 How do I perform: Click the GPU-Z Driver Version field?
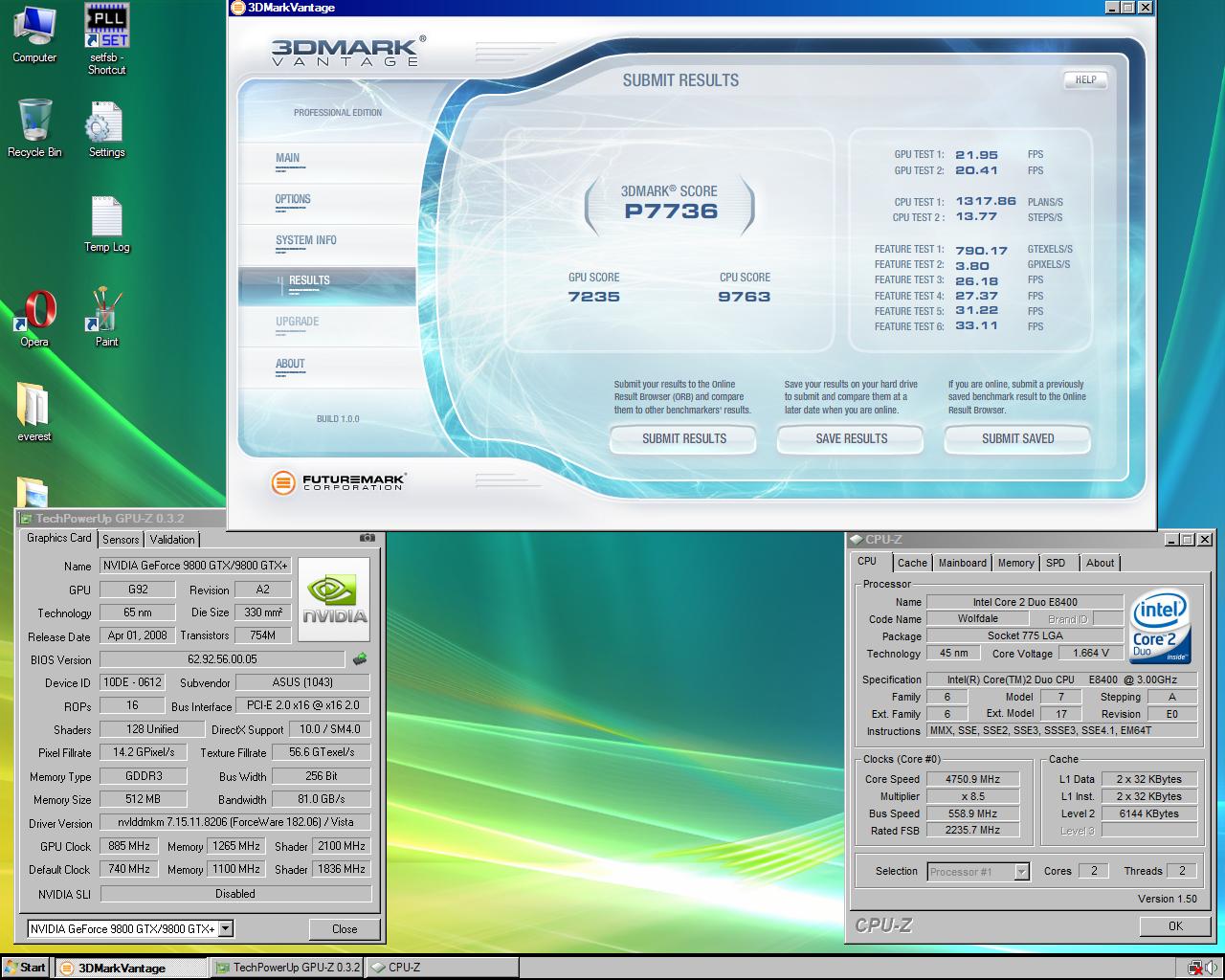tap(235, 822)
